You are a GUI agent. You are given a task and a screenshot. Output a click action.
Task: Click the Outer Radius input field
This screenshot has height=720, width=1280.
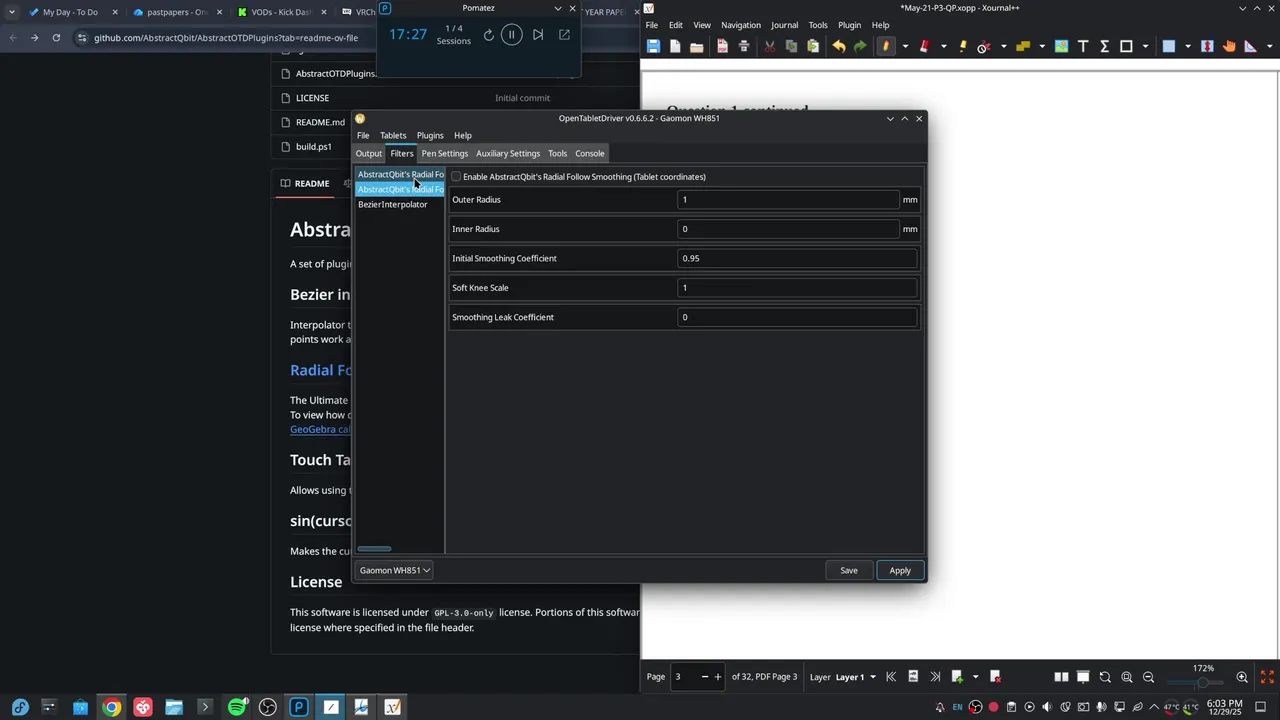pos(789,200)
